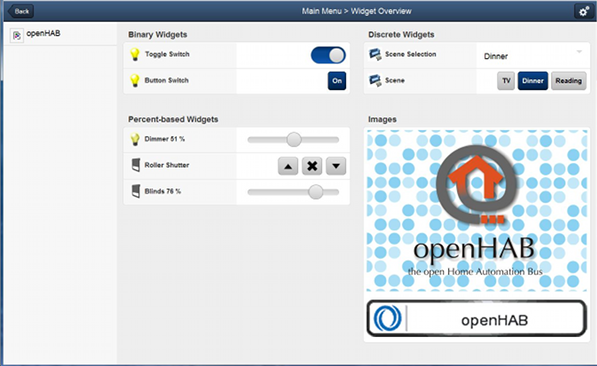Toggle the Button Switch On button

point(337,81)
